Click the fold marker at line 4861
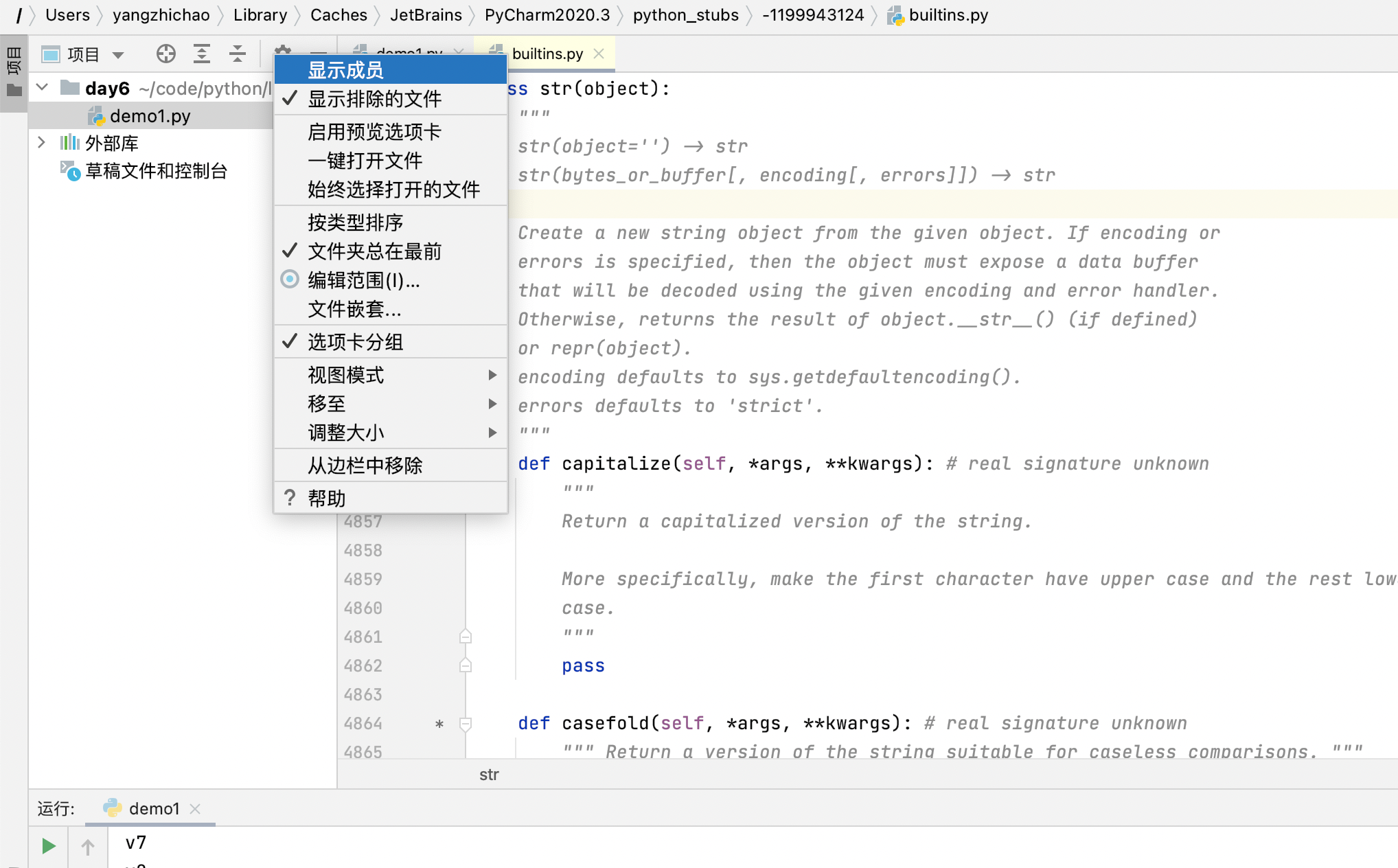Viewport: 1398px width, 868px height. pos(466,637)
